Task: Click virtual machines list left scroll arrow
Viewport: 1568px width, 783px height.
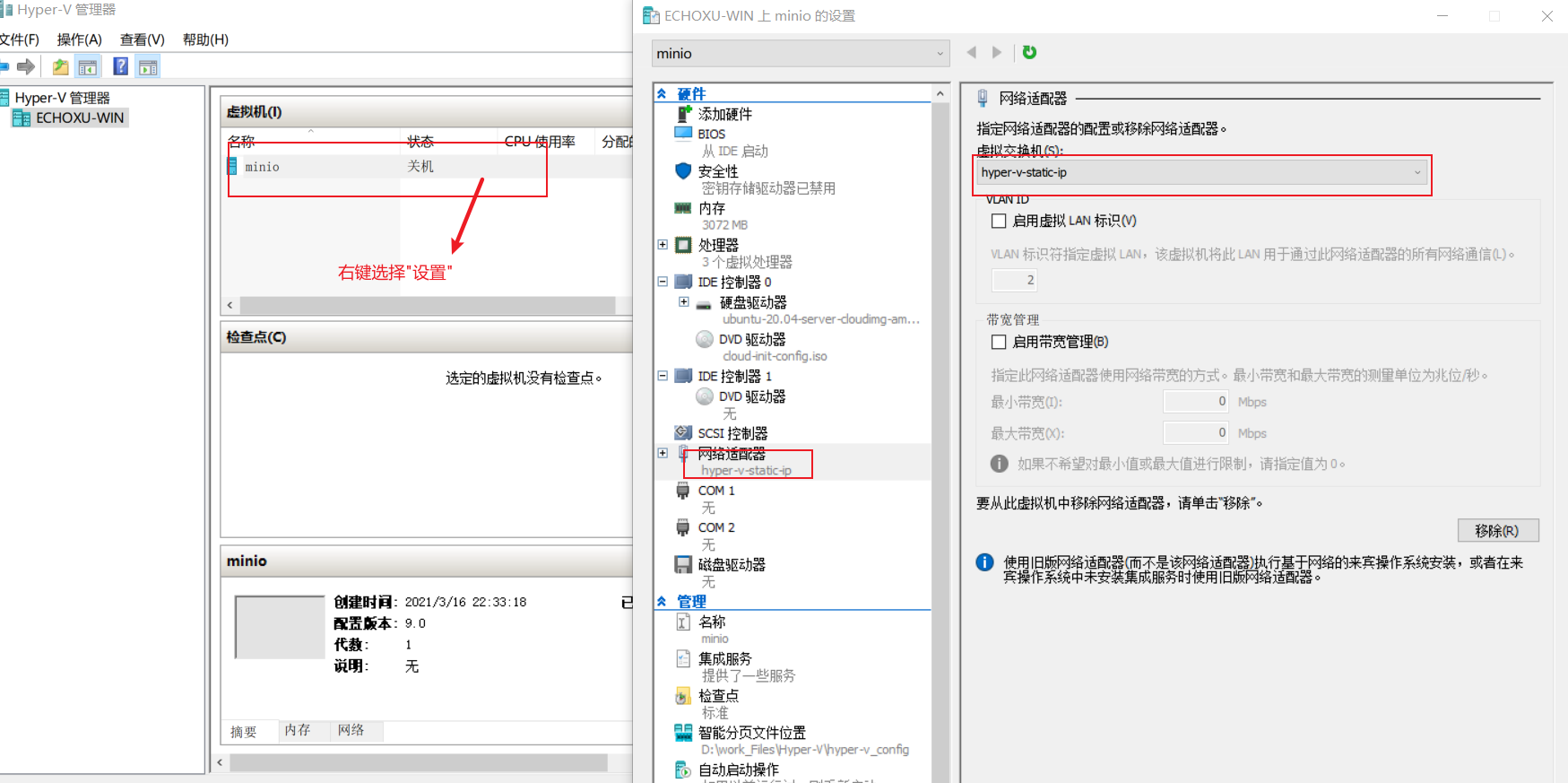Action: pyautogui.click(x=230, y=305)
